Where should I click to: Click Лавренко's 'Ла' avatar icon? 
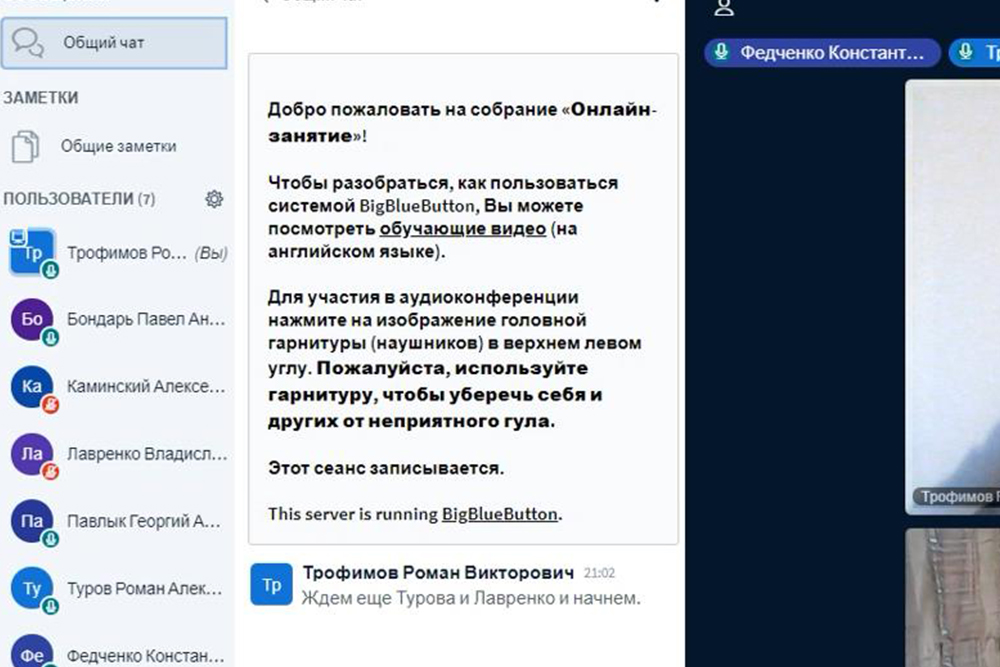[x=31, y=454]
